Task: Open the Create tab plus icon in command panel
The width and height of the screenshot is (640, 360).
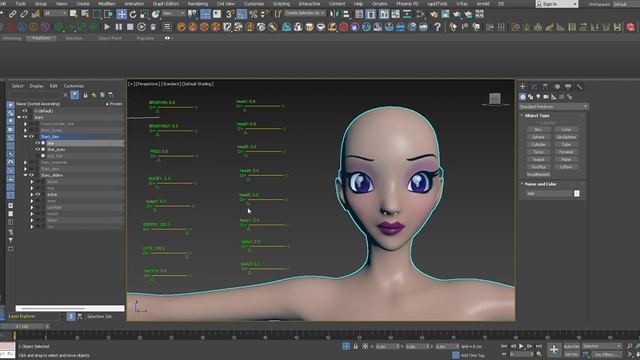Action: click(522, 86)
